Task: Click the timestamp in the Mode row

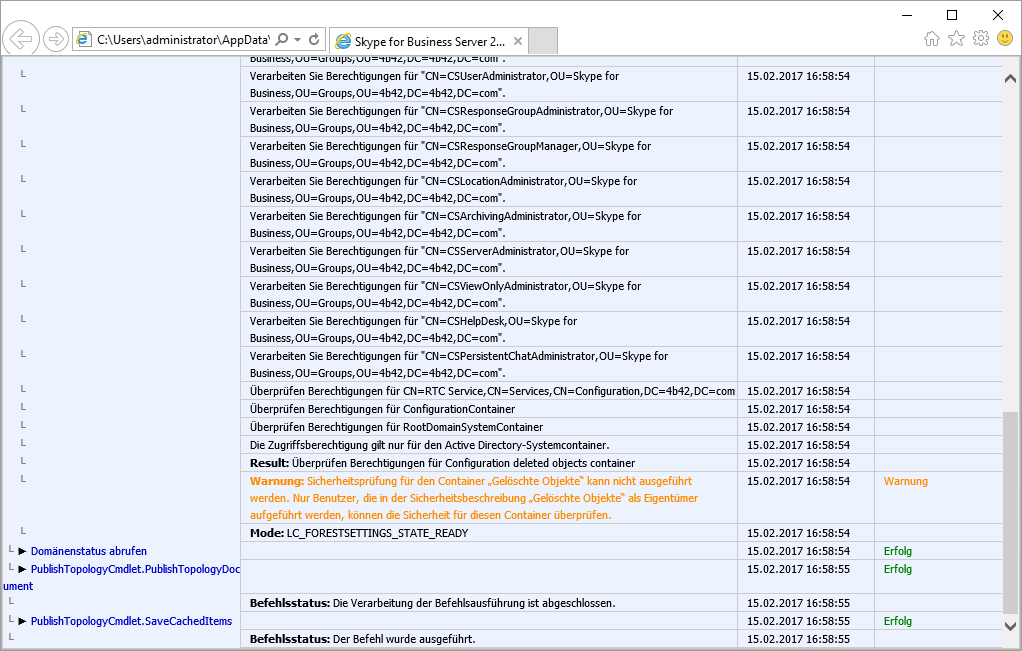Action: [x=798, y=534]
